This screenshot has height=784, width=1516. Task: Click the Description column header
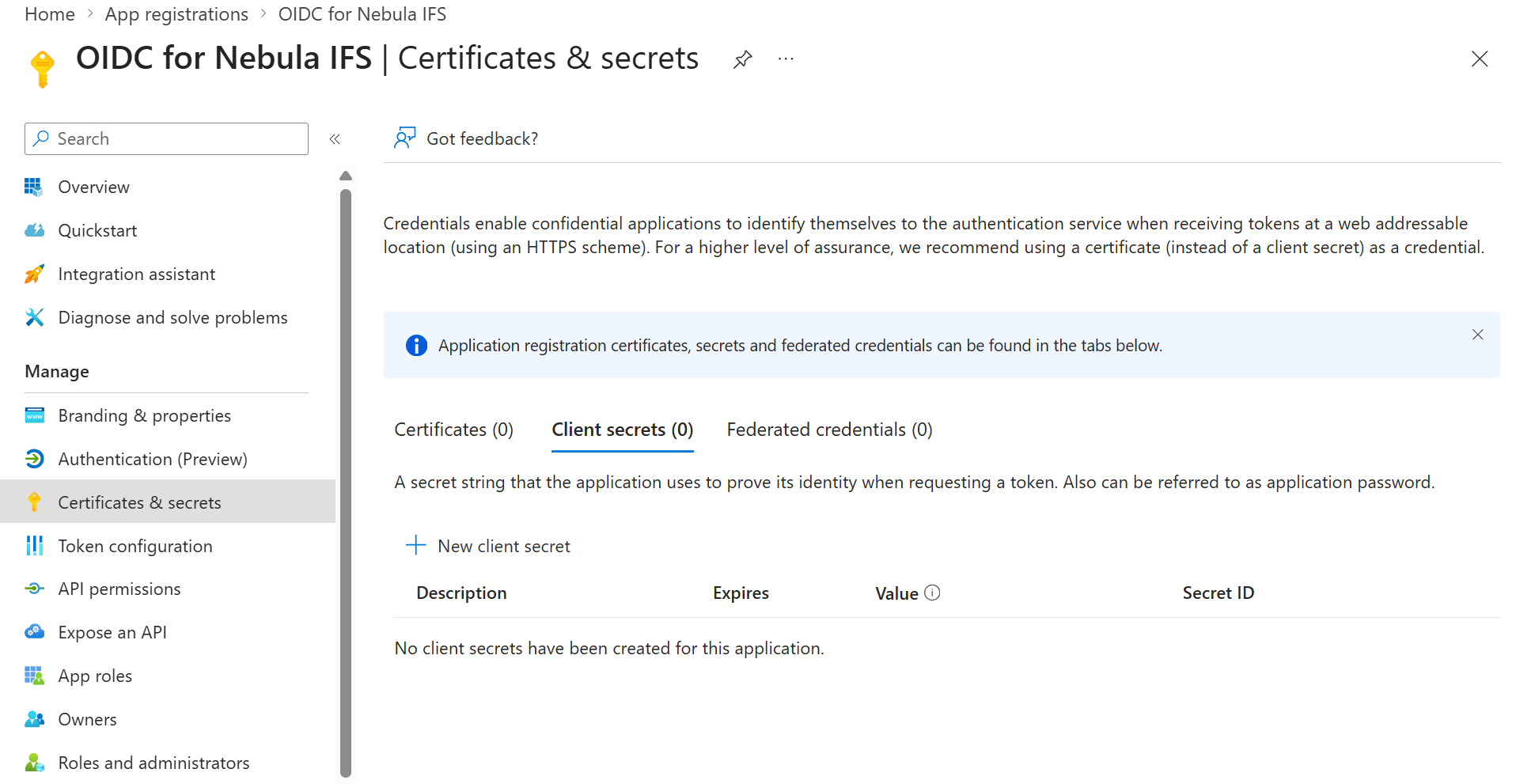point(461,593)
